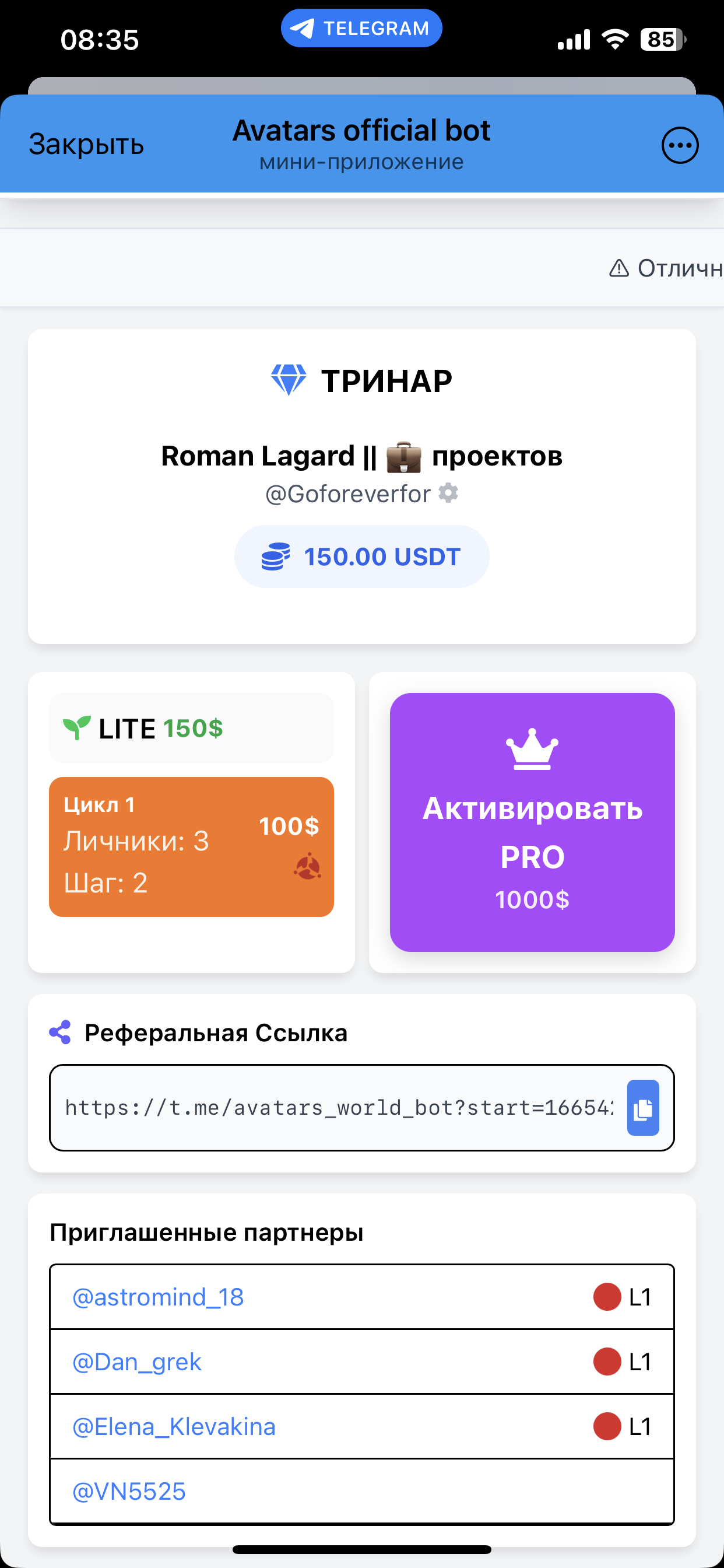This screenshot has height=1568, width=724.
Task: Open partner @Elena_Klevakina profile
Action: point(174,1427)
